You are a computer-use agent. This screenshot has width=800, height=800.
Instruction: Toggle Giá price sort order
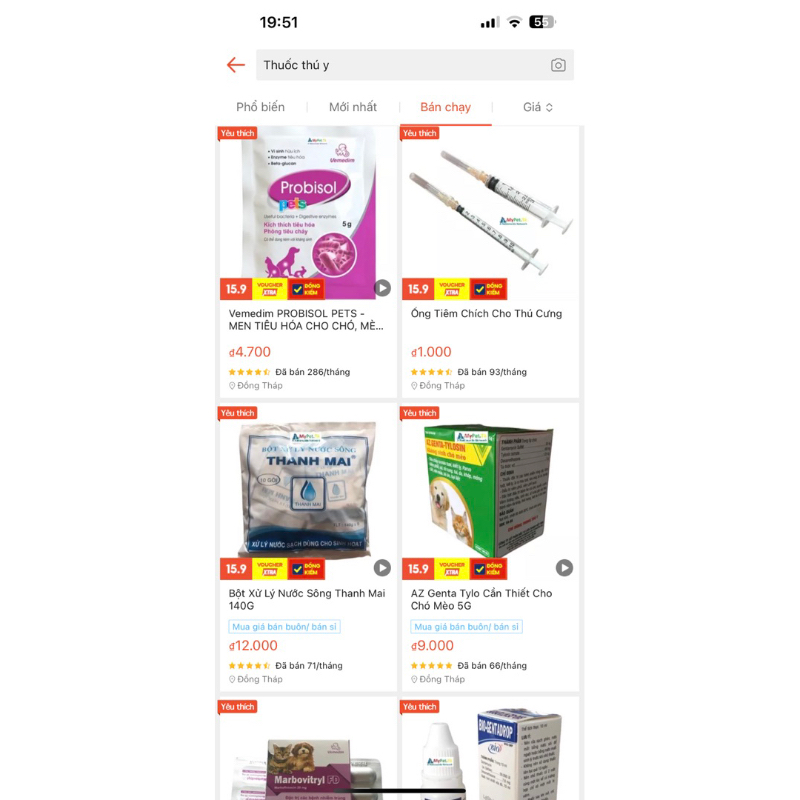coord(538,107)
